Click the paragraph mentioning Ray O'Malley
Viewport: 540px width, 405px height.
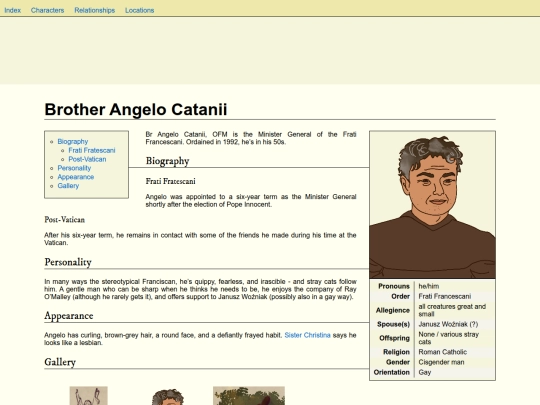point(200,289)
